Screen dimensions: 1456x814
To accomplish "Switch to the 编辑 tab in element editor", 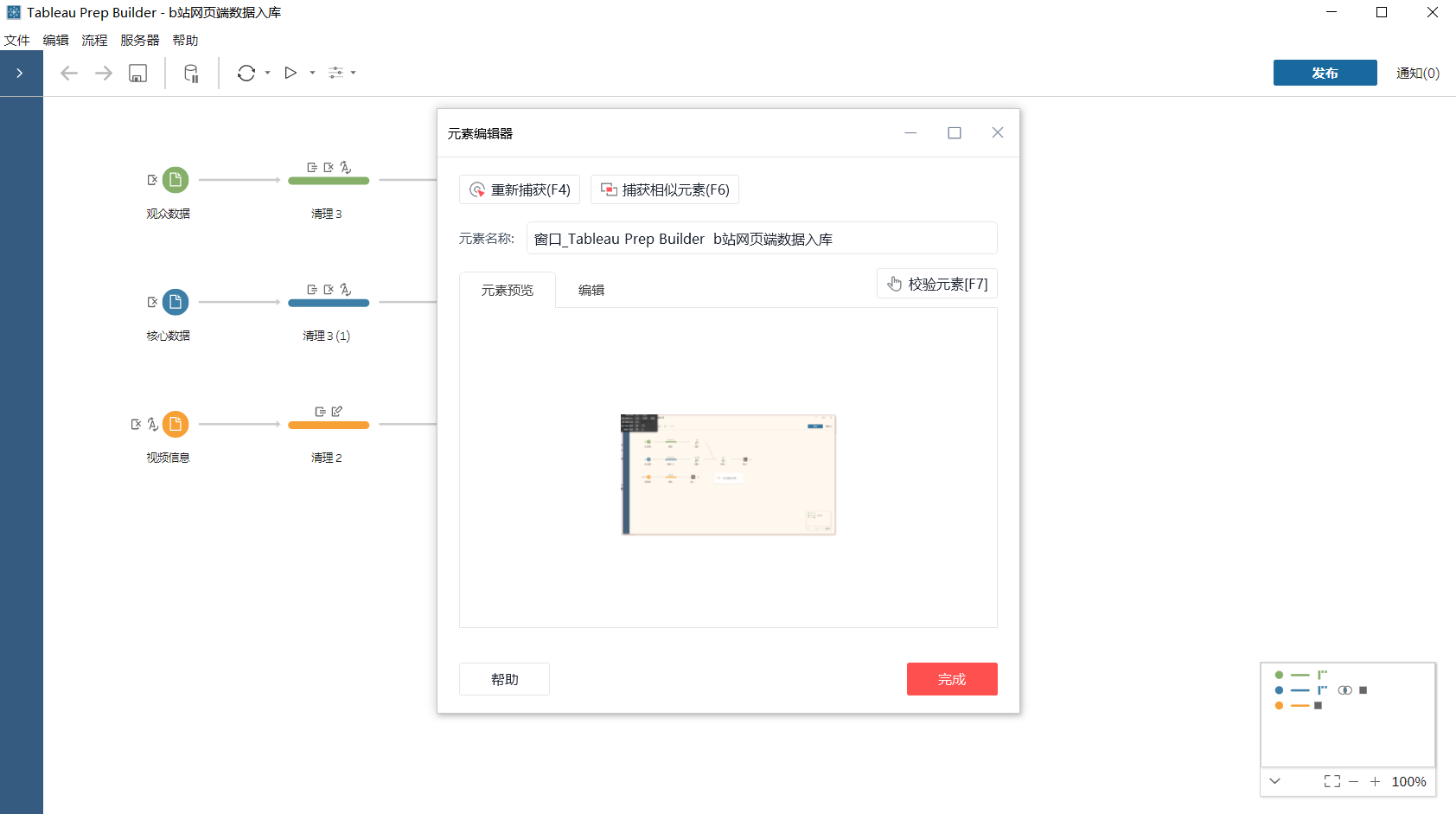I will [x=591, y=291].
